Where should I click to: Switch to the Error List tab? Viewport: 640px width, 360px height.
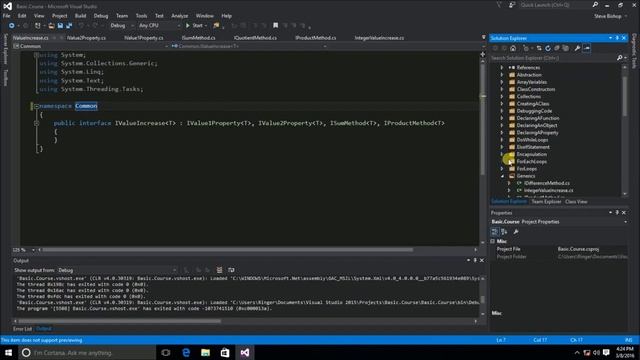22,329
